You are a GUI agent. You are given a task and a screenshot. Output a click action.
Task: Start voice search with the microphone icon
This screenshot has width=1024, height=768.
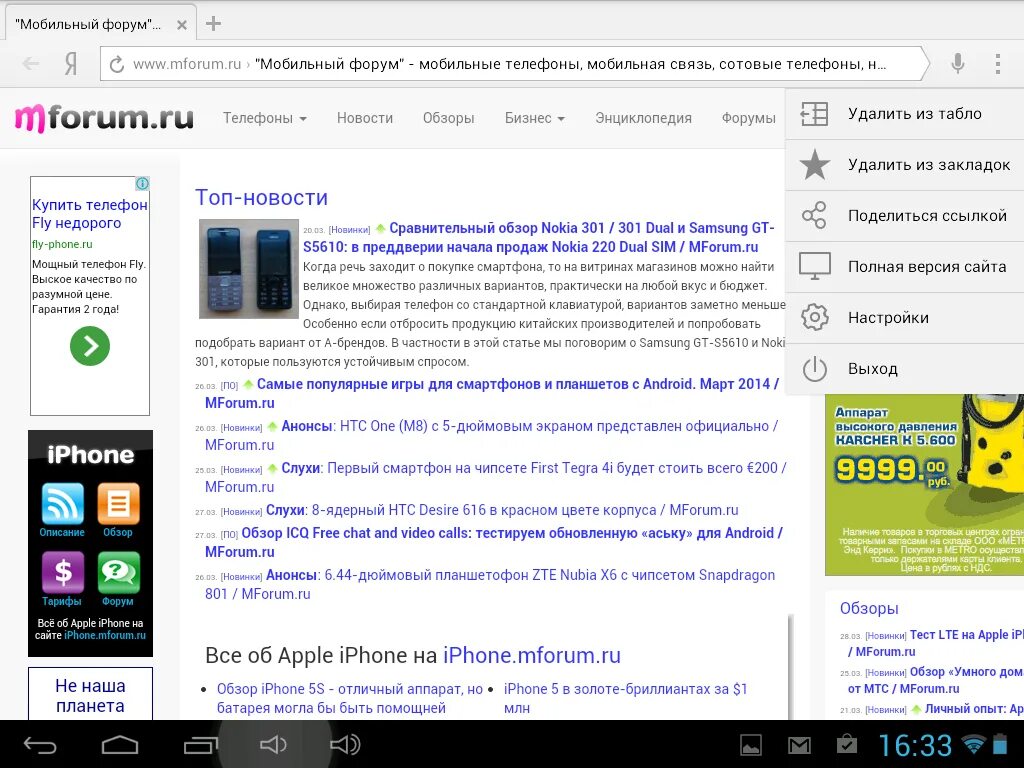tap(957, 63)
